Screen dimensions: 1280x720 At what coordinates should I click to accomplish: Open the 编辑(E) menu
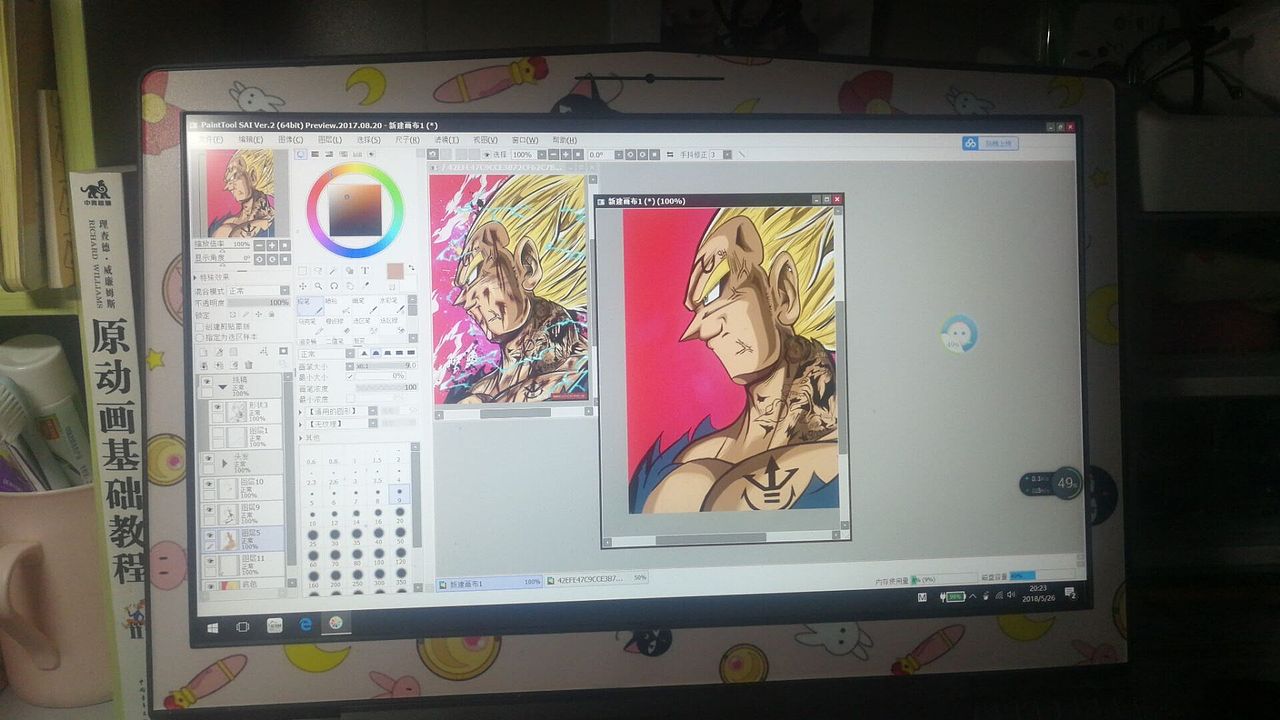coord(250,139)
